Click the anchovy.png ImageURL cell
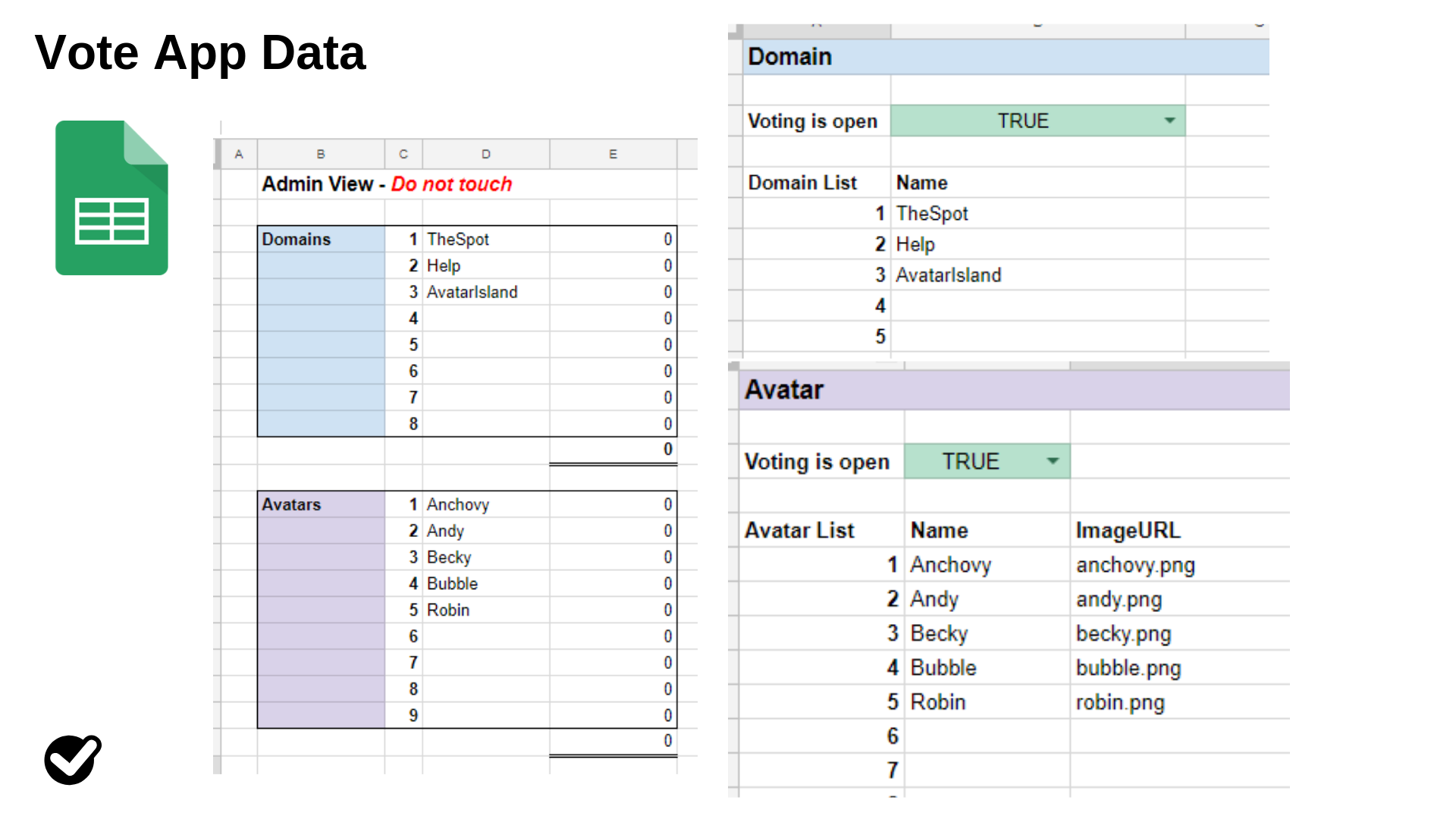Viewport: 1456px width, 819px height. [x=1135, y=565]
